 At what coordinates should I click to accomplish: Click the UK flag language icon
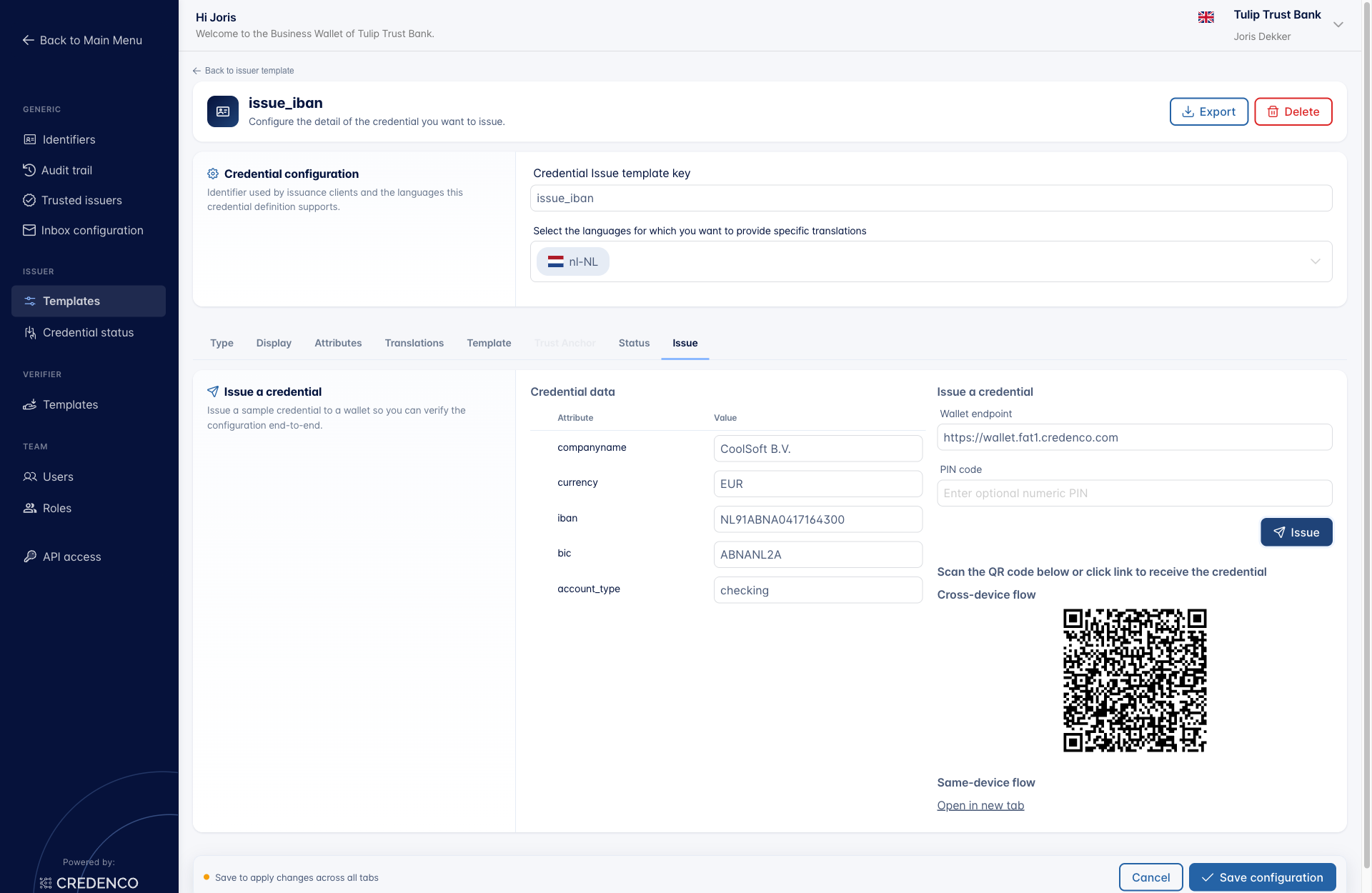(1206, 17)
